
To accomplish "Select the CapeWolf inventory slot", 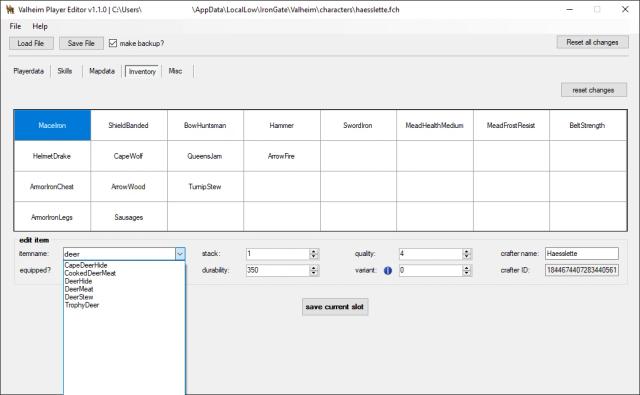I will coord(129,156).
